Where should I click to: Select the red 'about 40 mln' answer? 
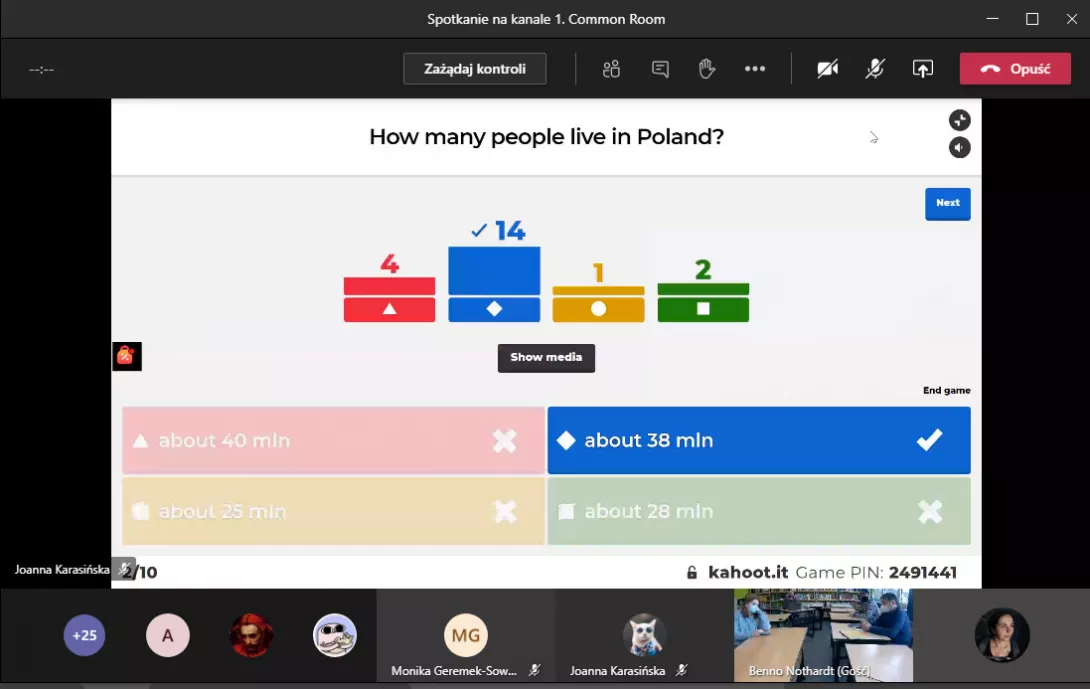tap(333, 440)
